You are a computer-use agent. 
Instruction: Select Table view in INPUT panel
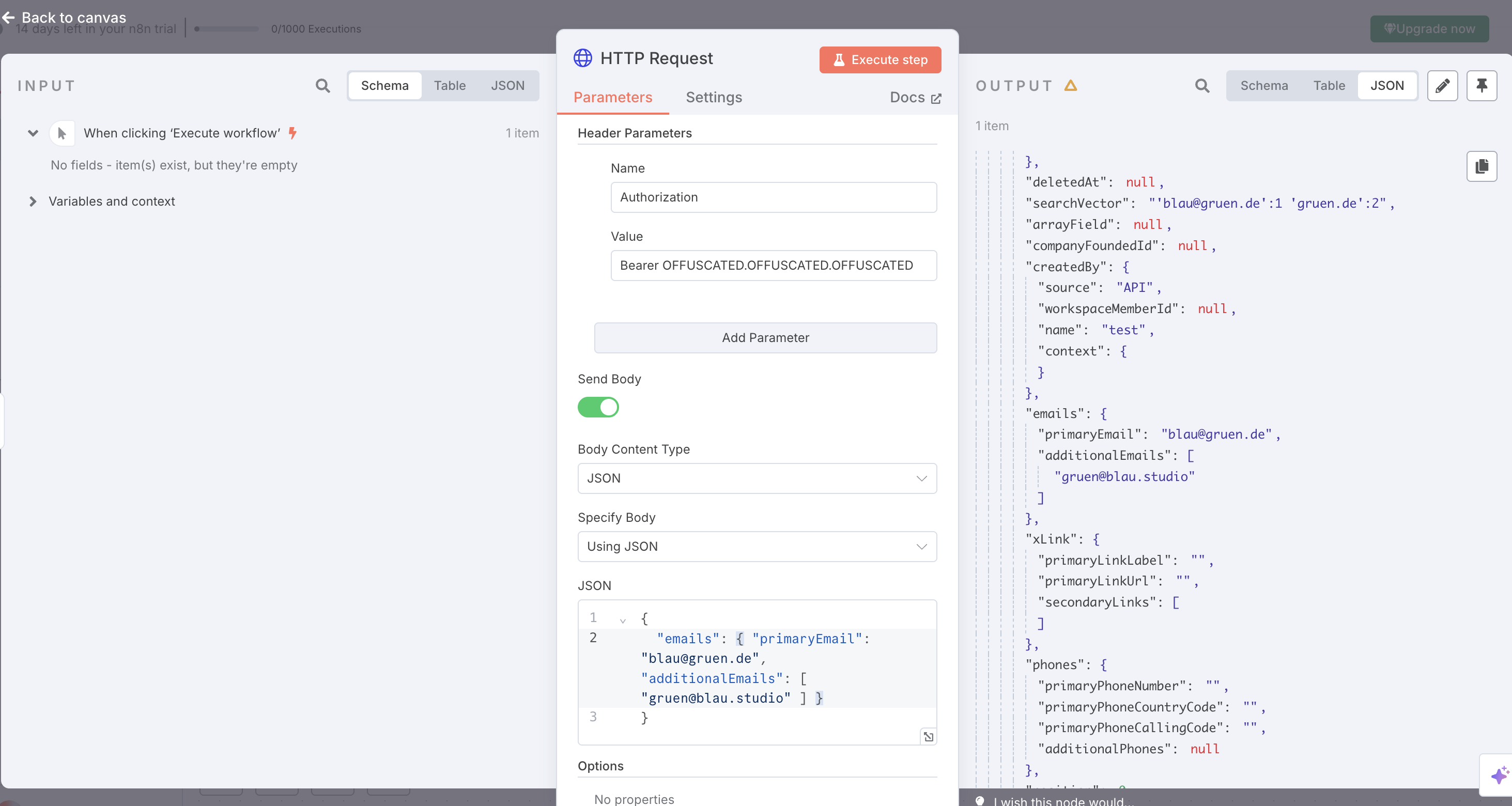click(450, 86)
